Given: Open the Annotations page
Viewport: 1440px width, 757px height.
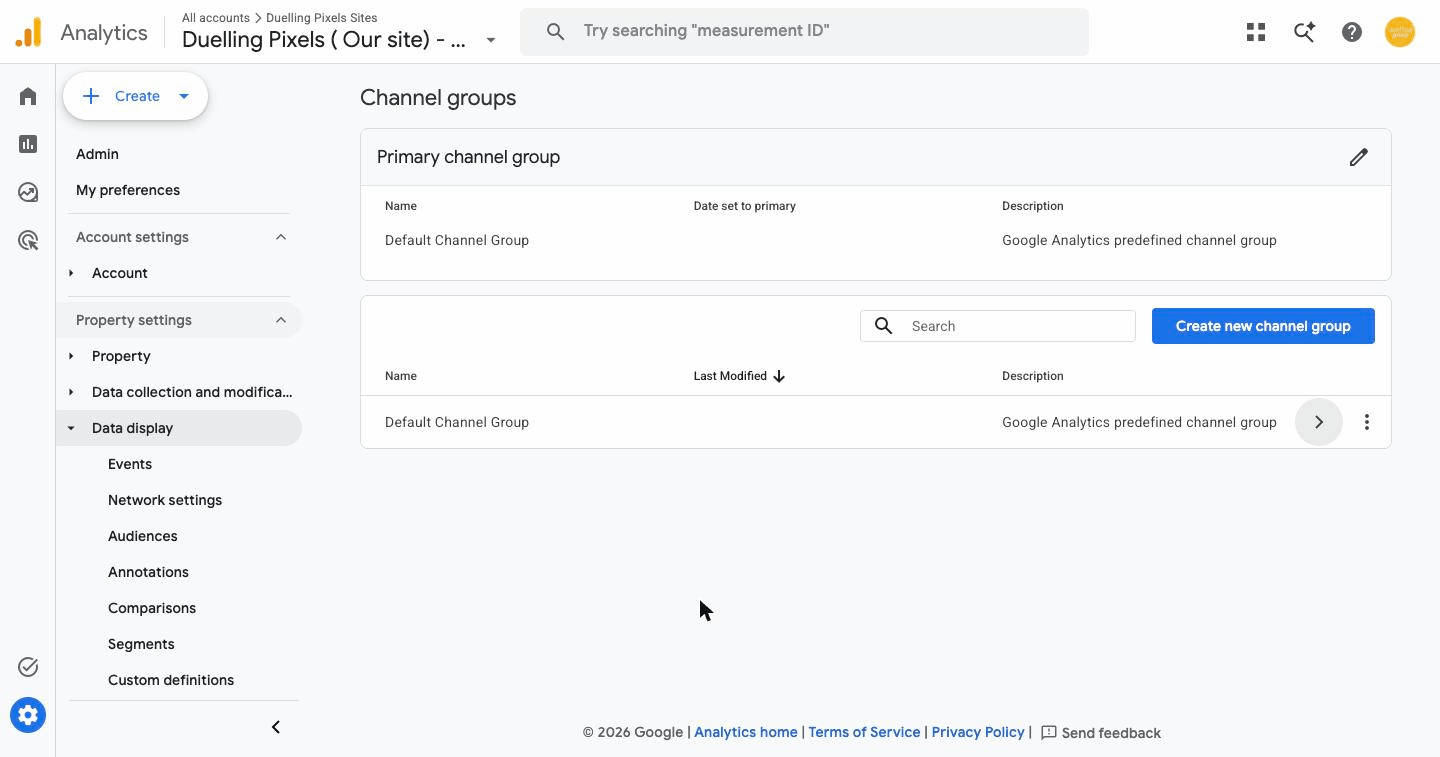Looking at the screenshot, I should pyautogui.click(x=148, y=572).
